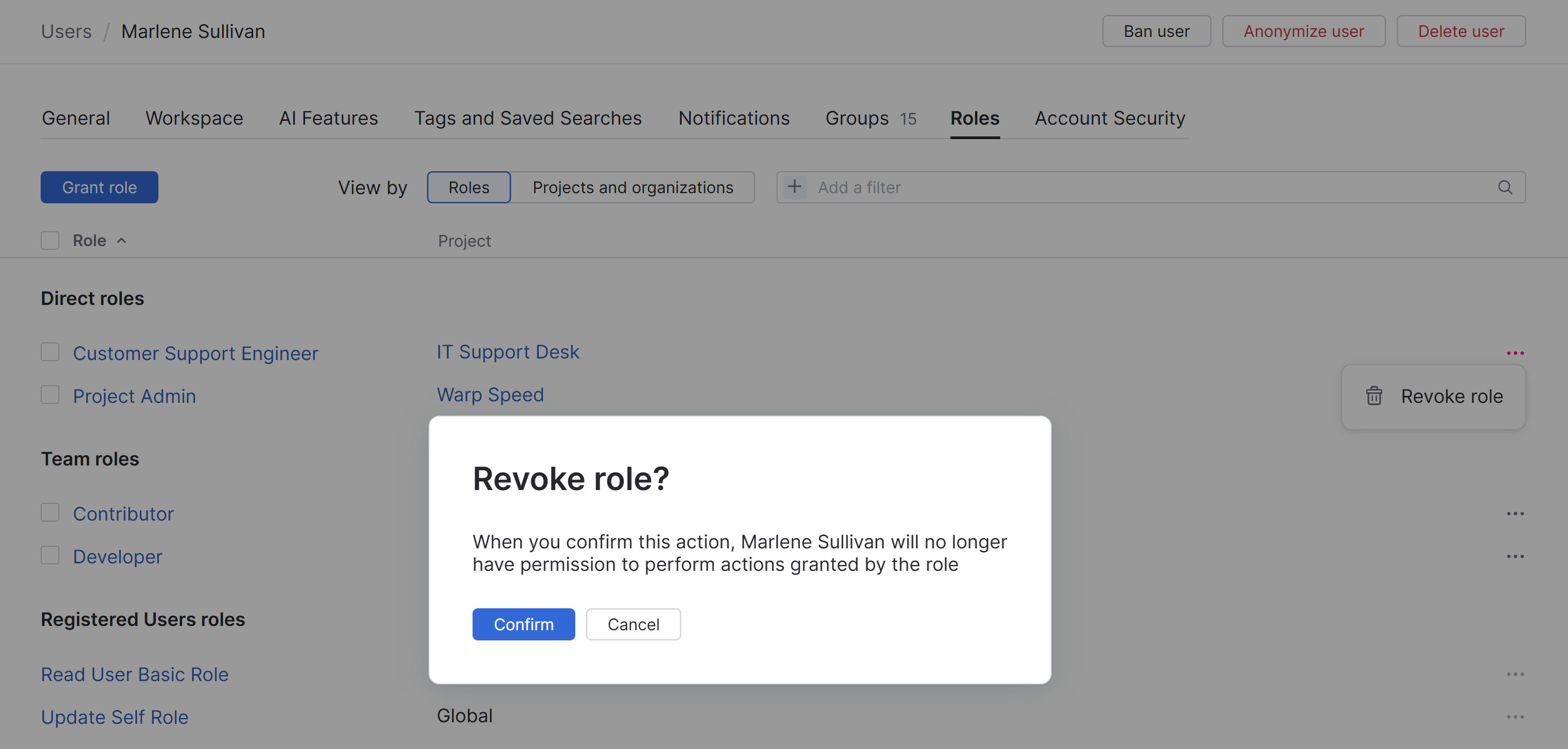Open the three-dot menu for Customer Support Engineer
The height and width of the screenshot is (749, 1568).
pos(1514,353)
